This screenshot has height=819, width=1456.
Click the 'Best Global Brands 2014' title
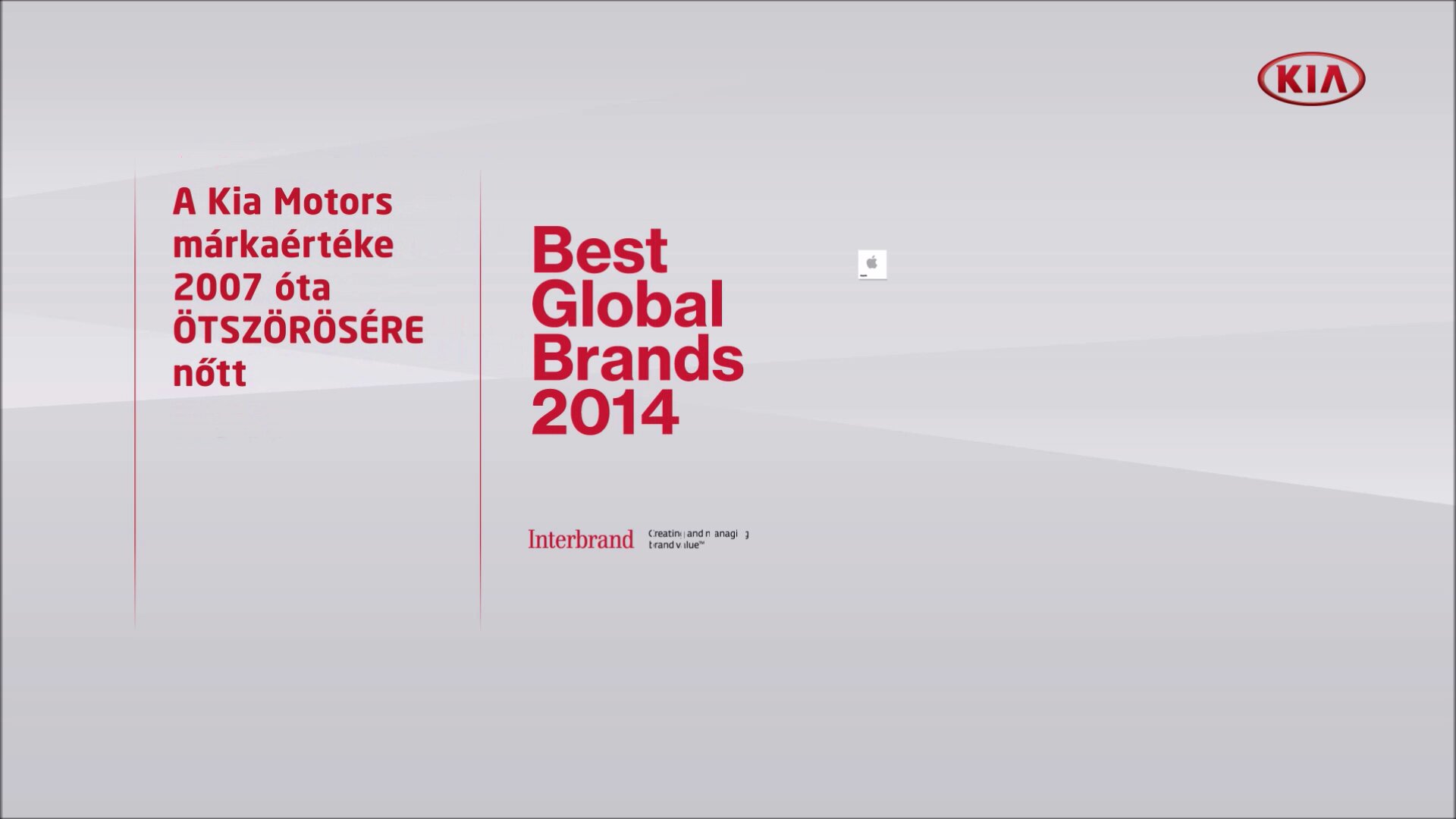[x=638, y=331]
